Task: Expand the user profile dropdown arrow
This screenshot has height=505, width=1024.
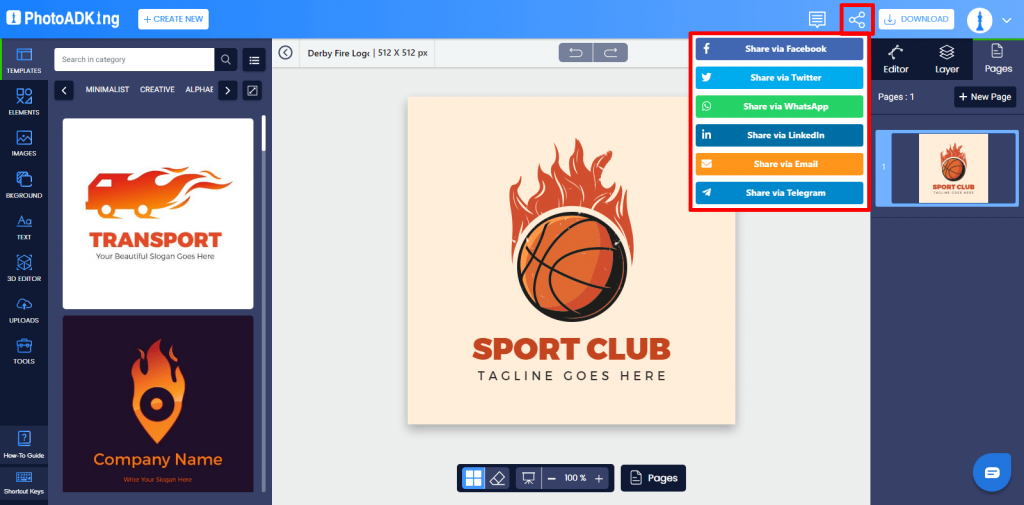Action: coord(1006,20)
